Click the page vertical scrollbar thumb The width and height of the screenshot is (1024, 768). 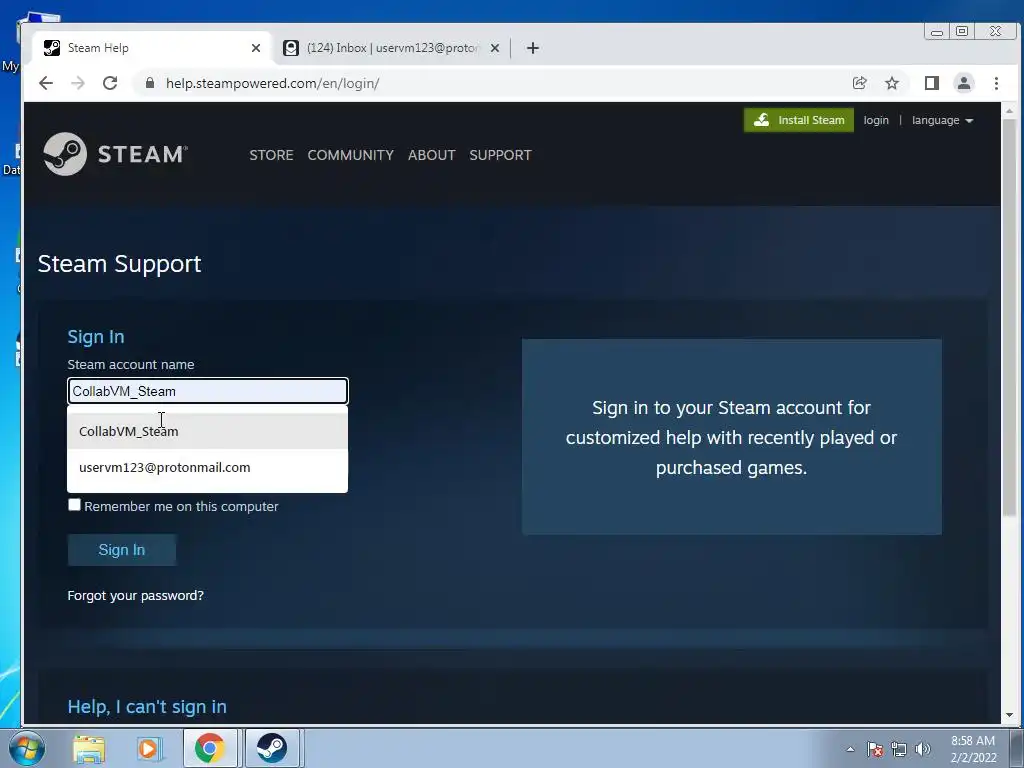(x=1009, y=317)
